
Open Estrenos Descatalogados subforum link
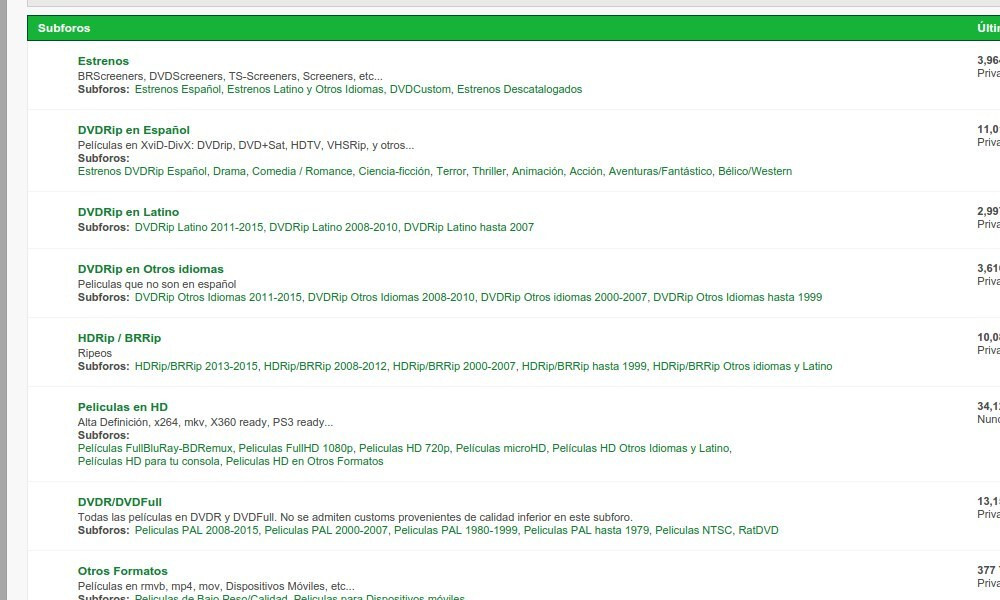coord(519,89)
